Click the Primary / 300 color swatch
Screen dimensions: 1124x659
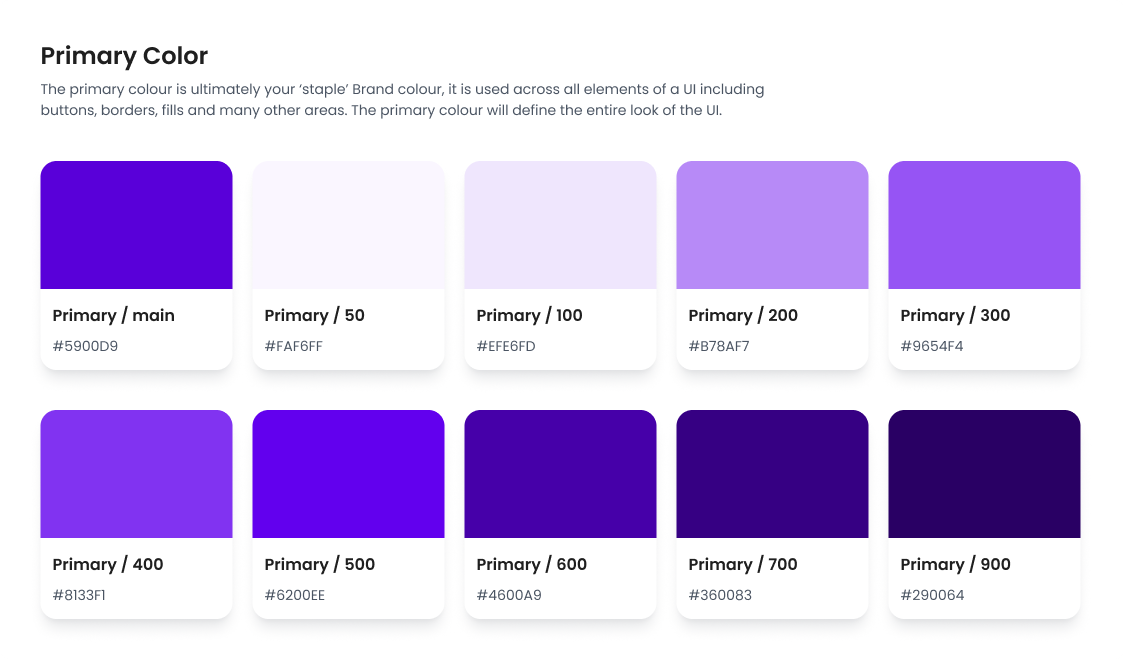coord(984,225)
